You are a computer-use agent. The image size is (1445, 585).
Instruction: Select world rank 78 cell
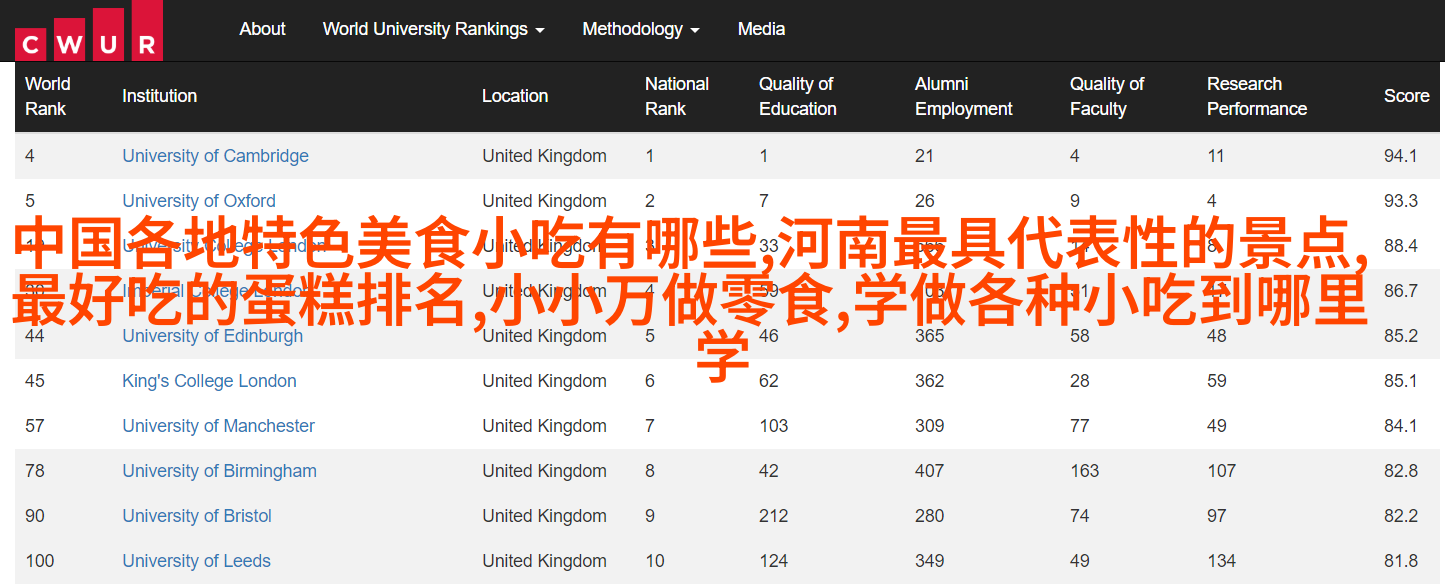coord(35,471)
